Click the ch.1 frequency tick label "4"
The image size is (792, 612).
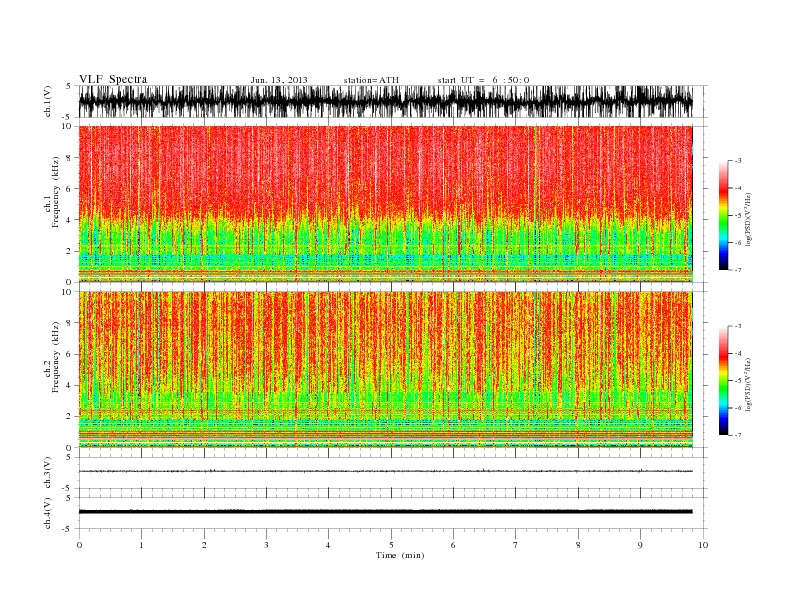point(69,220)
